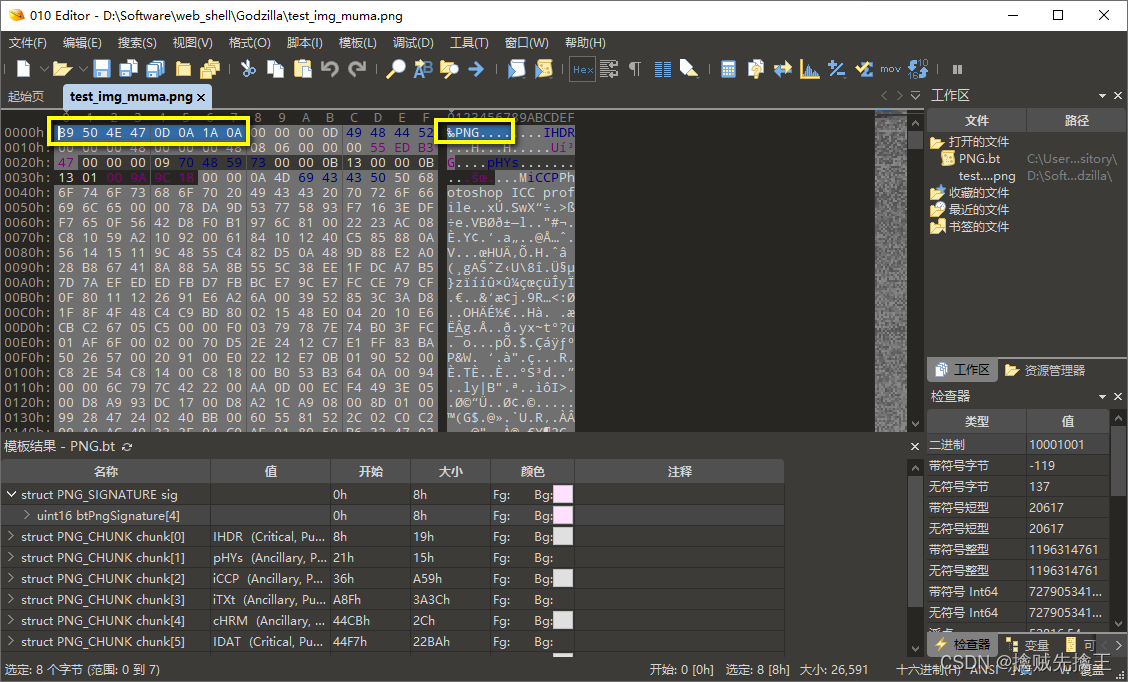
Task: Select PNG.bt in workspace tree
Action: pyautogui.click(x=979, y=158)
